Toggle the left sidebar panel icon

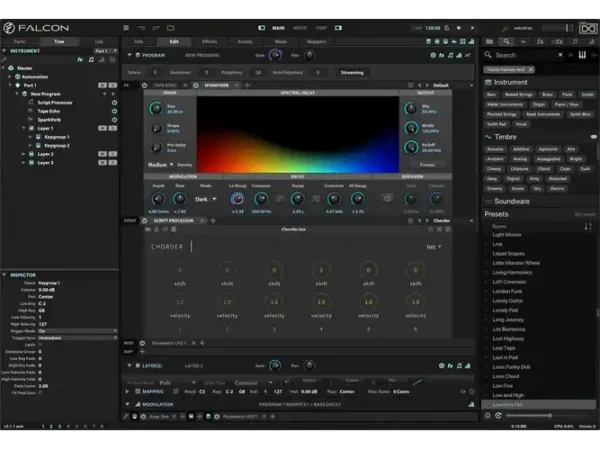click(262, 28)
